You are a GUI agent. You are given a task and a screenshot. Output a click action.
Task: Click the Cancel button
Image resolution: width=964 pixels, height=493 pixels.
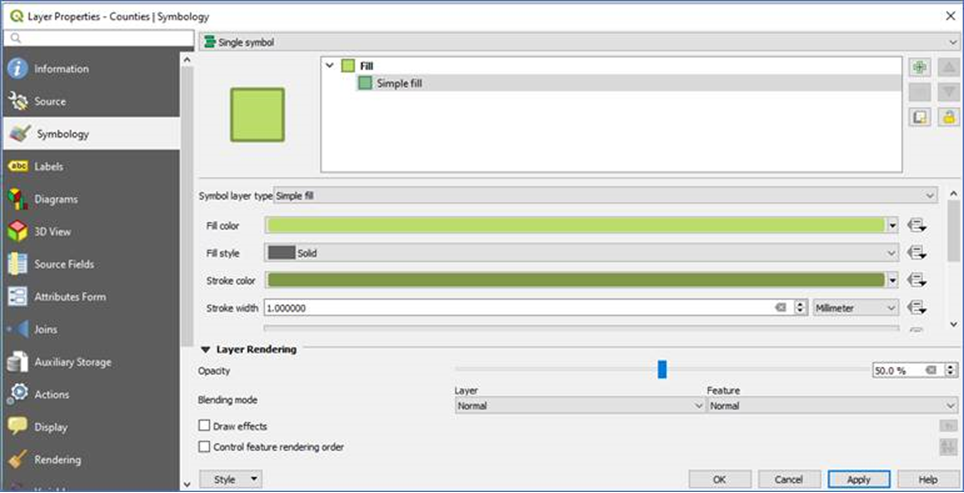pyautogui.click(x=789, y=479)
